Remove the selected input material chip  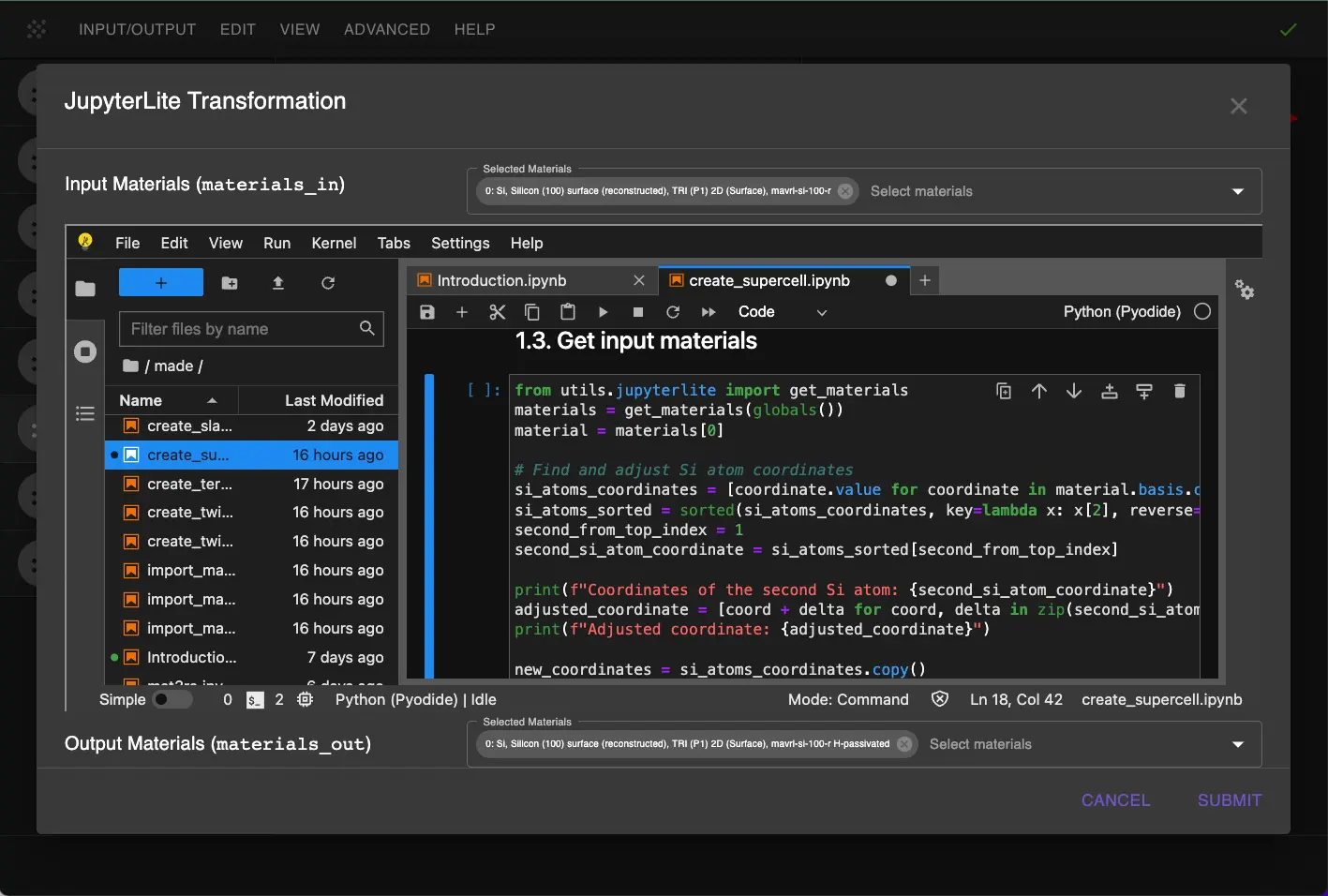[x=845, y=191]
